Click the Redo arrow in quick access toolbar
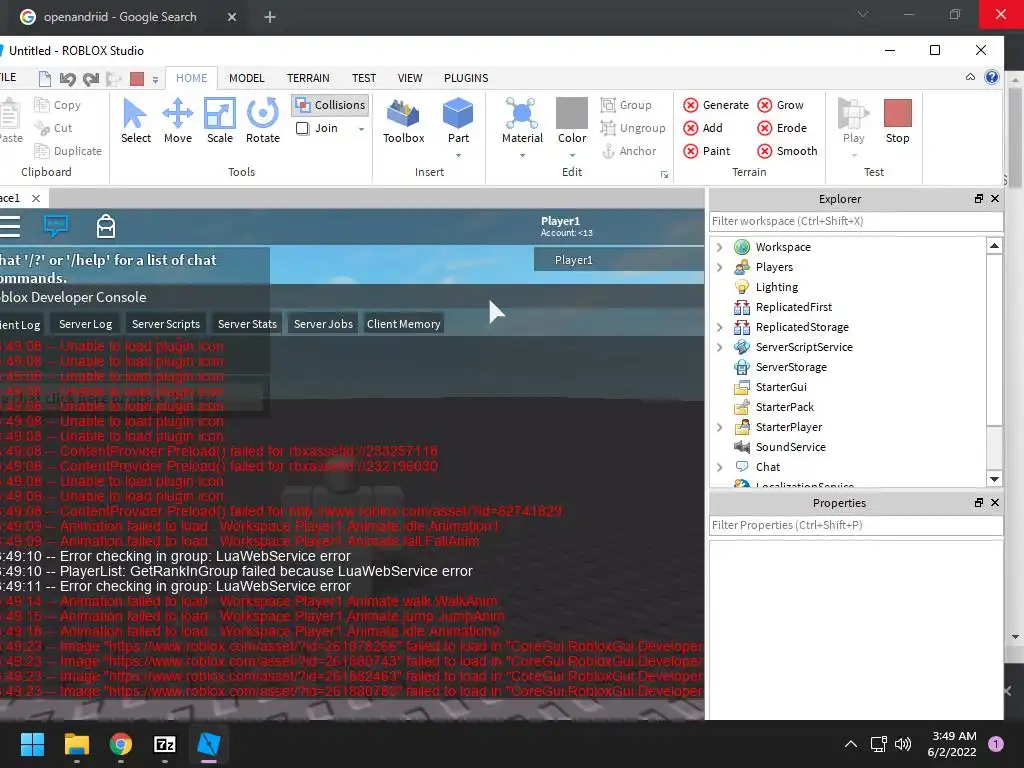 (91, 79)
